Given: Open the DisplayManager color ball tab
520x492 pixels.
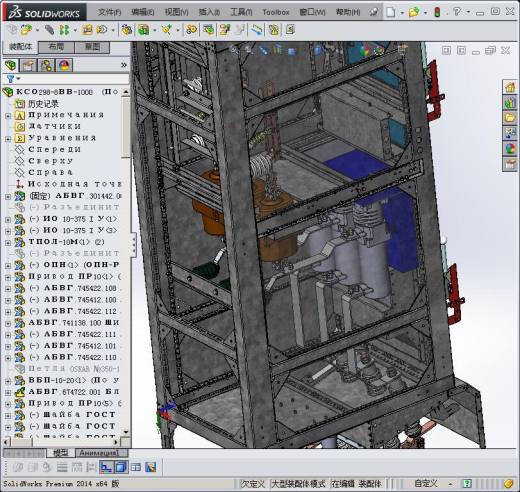Looking at the screenshot, I should point(64,65).
